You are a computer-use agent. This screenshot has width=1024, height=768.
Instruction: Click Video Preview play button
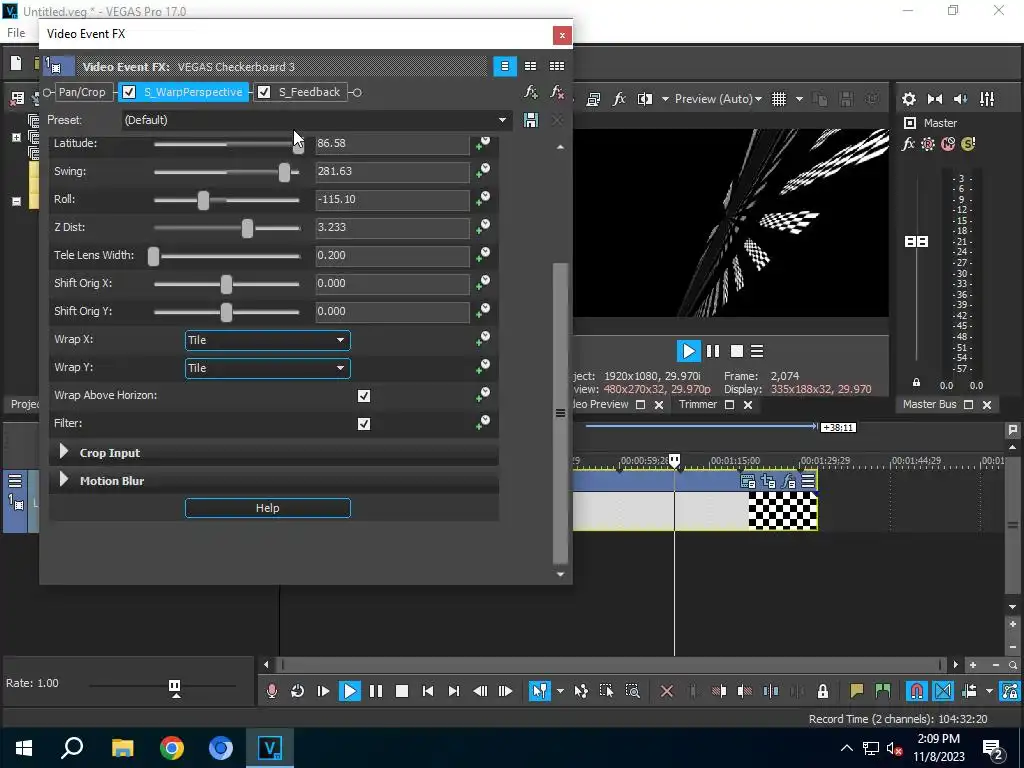(x=688, y=351)
